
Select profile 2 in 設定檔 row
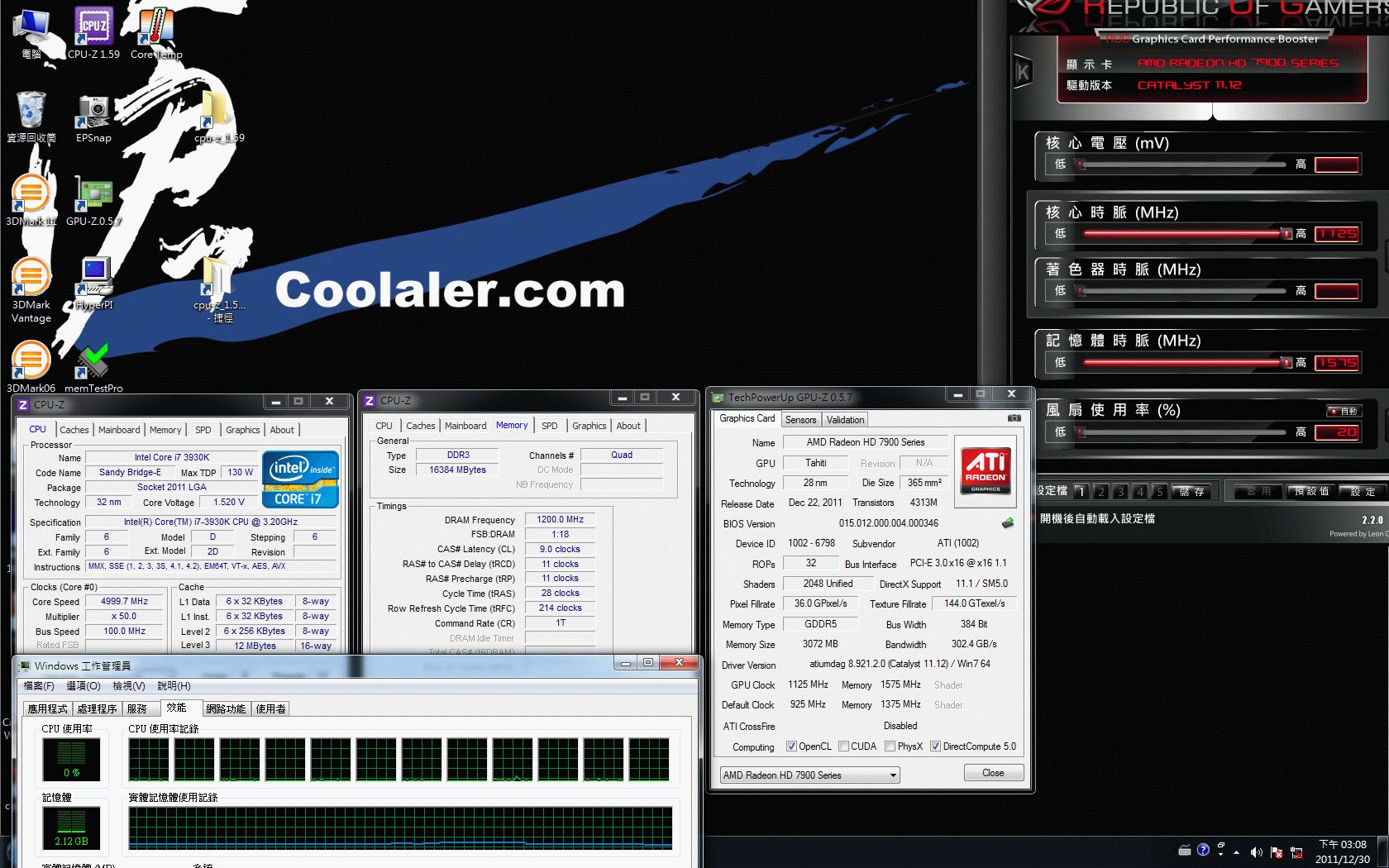tap(1100, 492)
